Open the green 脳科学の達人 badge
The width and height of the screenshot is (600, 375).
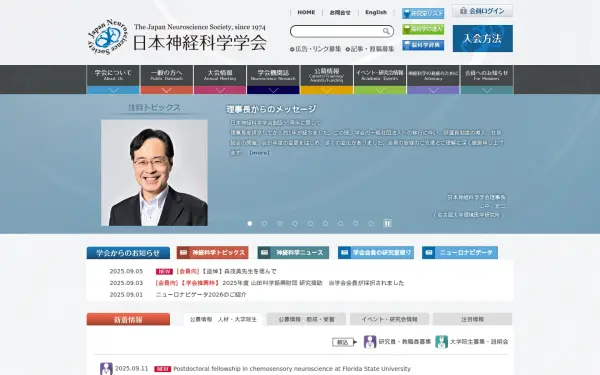423,29
